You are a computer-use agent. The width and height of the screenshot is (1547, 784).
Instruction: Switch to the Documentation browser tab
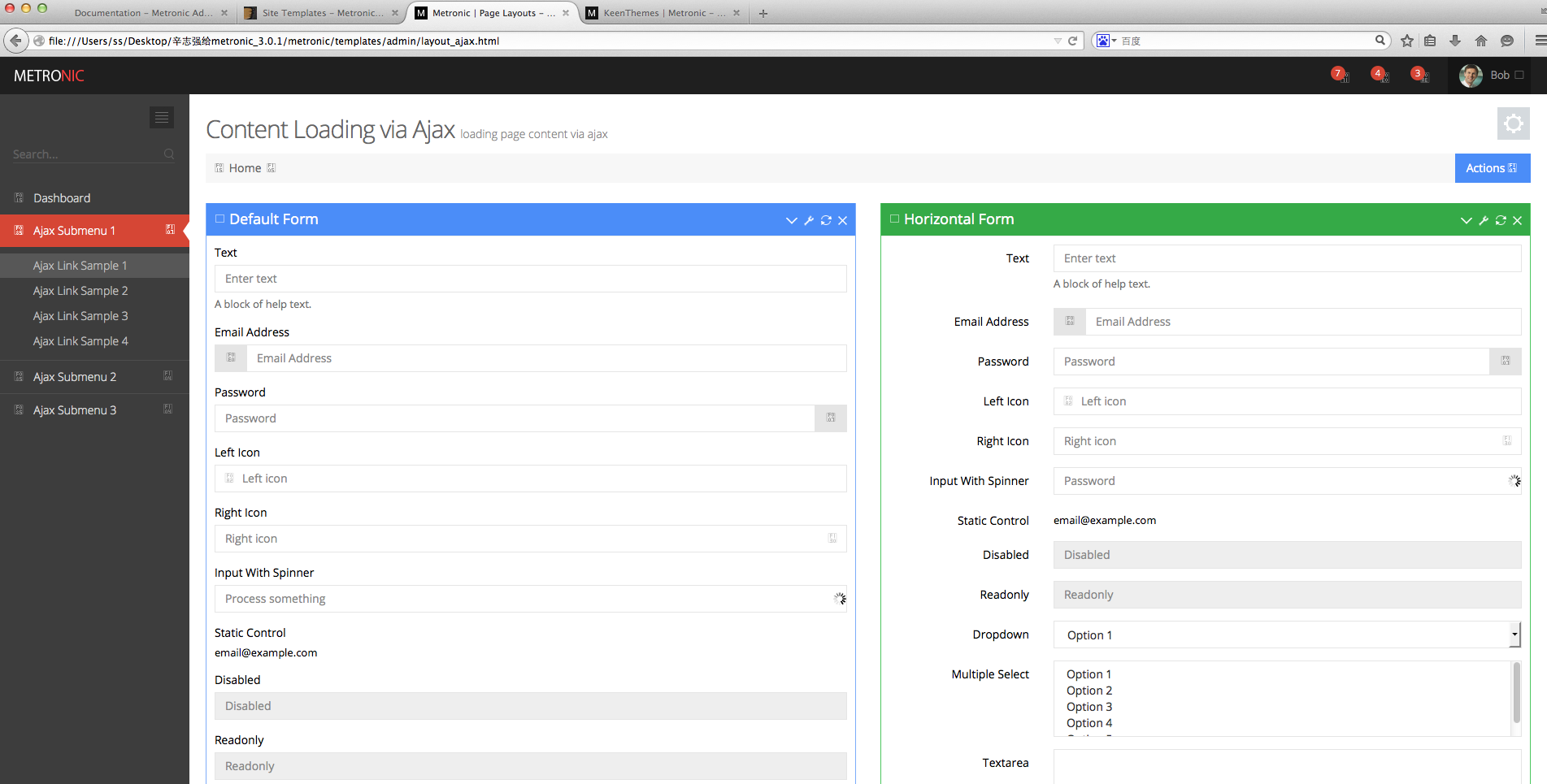click(143, 13)
